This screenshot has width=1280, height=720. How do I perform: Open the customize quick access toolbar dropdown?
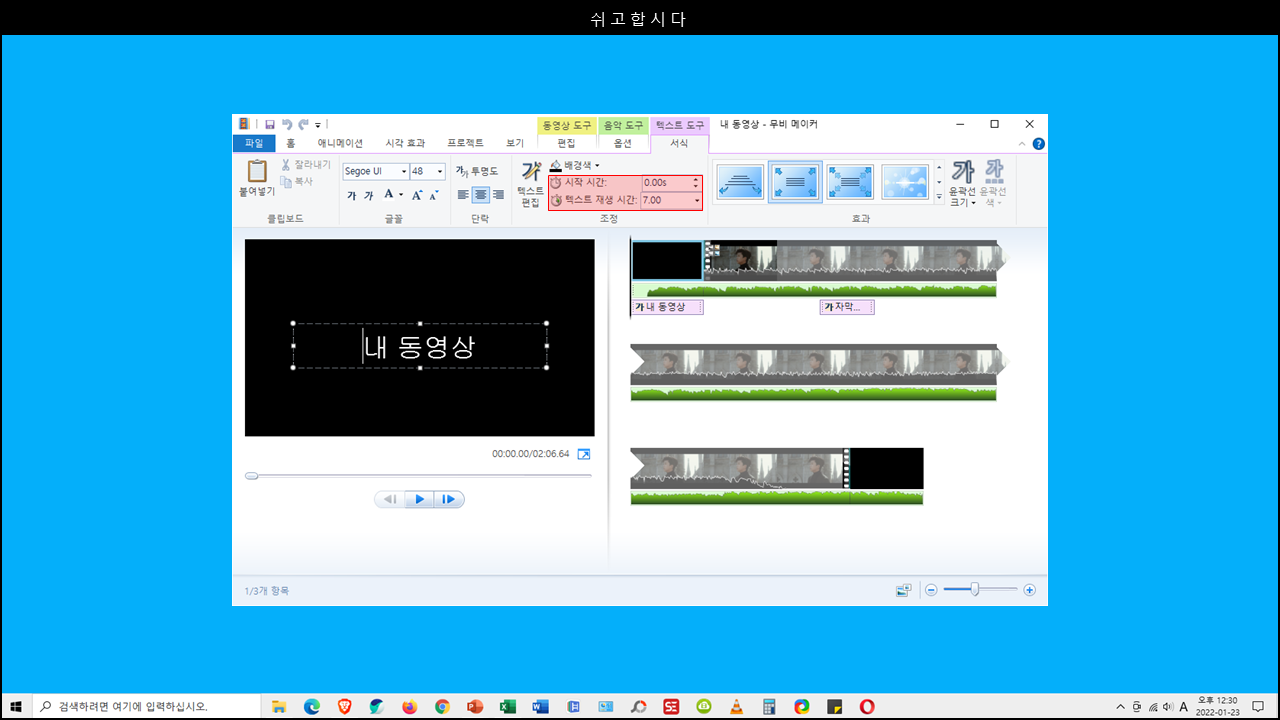tap(318, 125)
